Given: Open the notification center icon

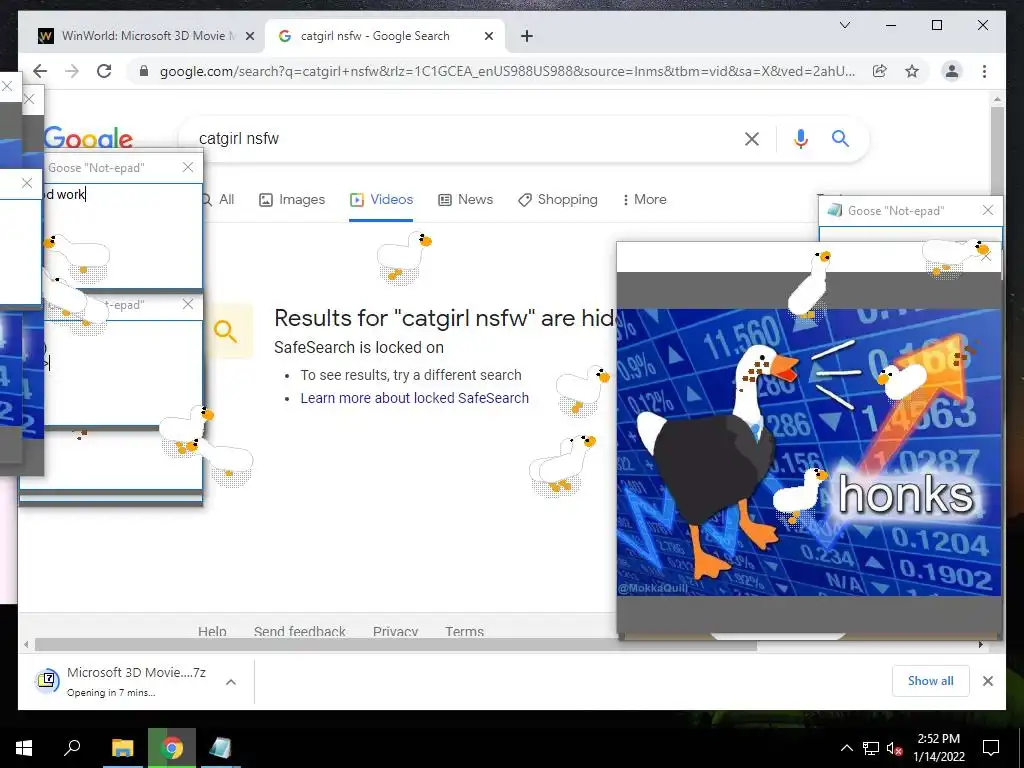Looking at the screenshot, I should (991, 748).
